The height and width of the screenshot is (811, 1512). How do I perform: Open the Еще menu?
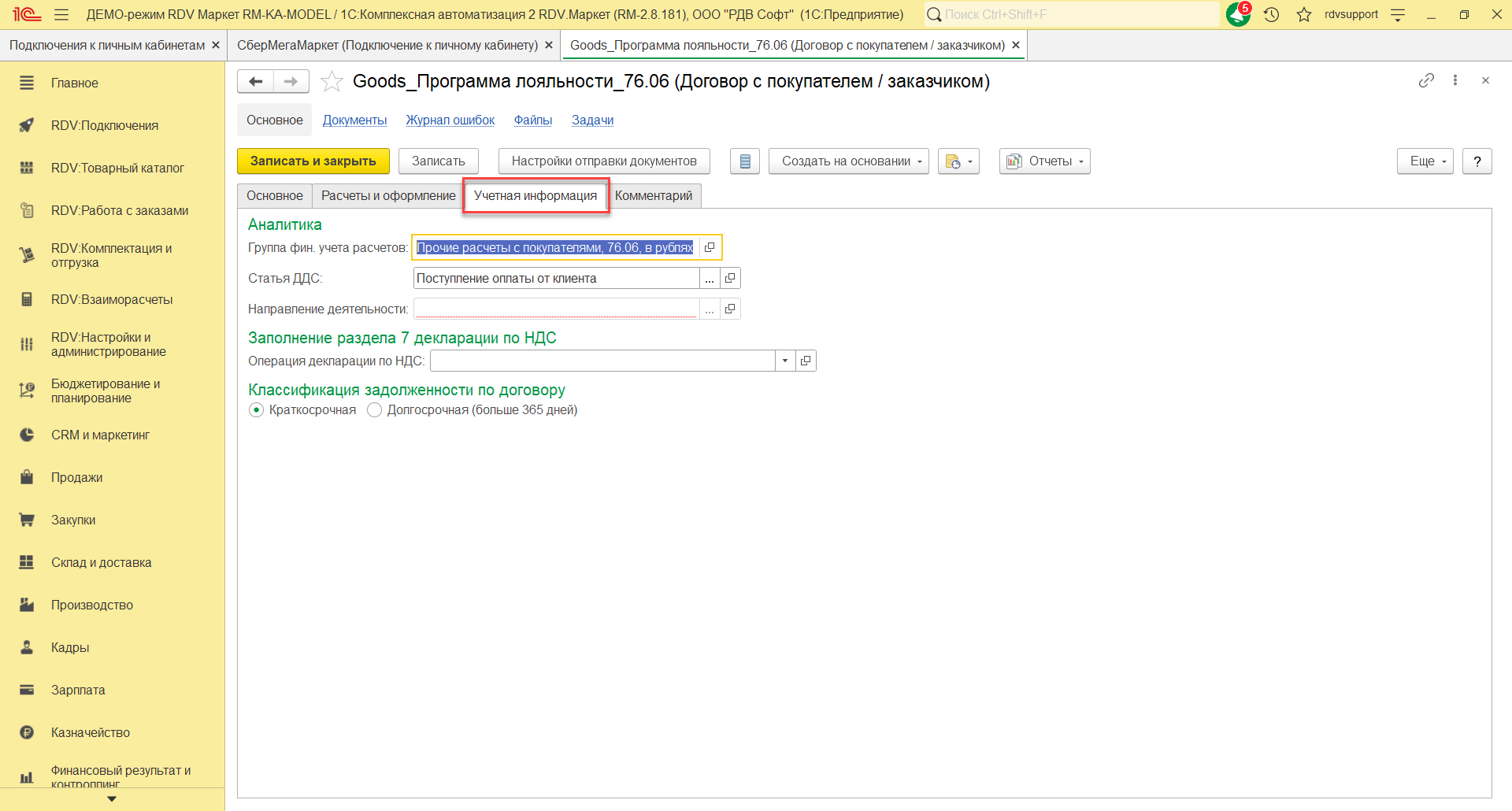click(1425, 161)
